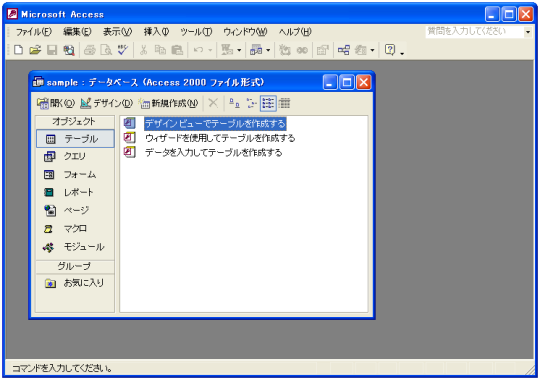Expand the Office Links dropdown arrow
Image resolution: width=540 pixels, height=380 pixels.
pos(239,50)
